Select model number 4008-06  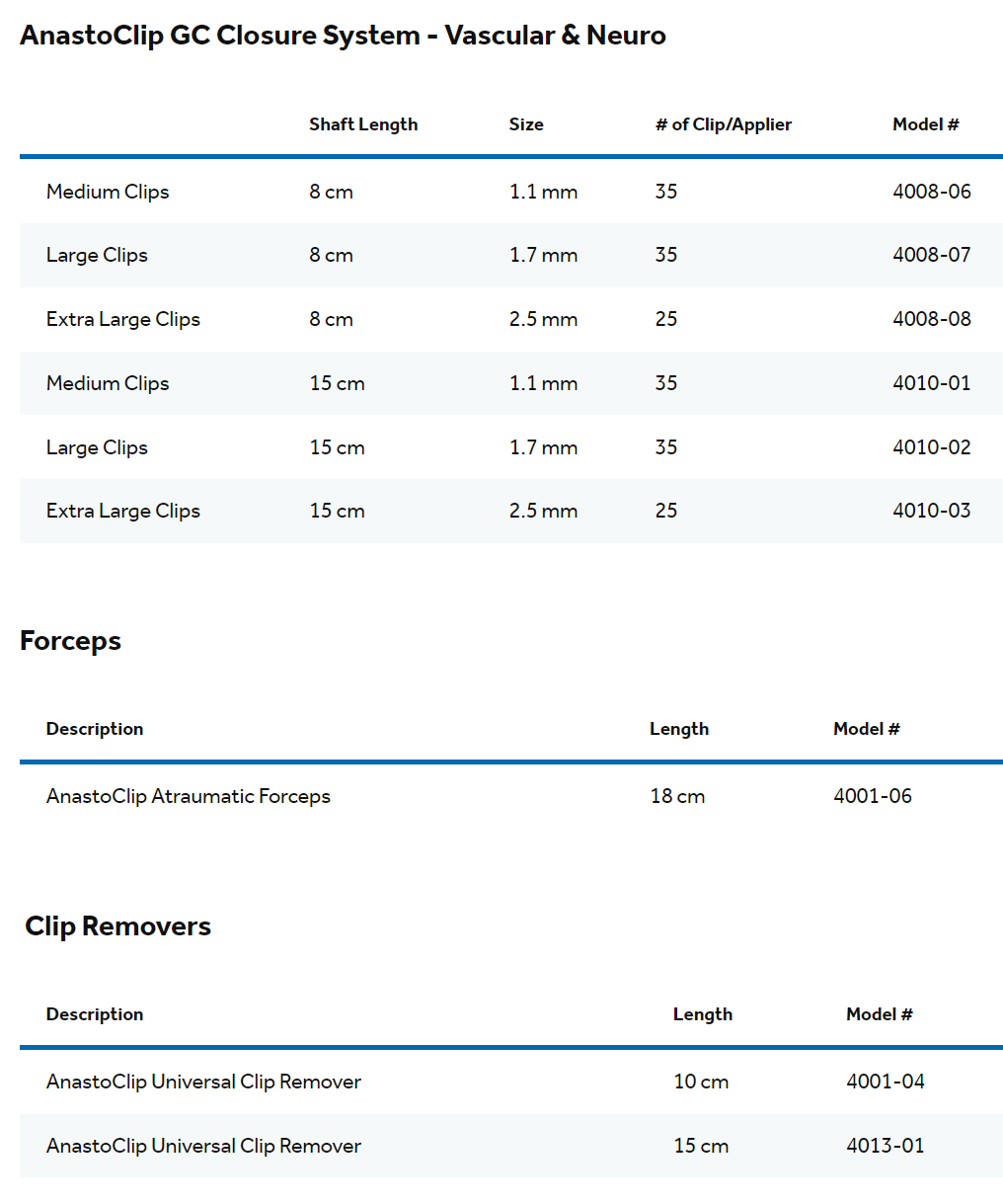point(931,192)
